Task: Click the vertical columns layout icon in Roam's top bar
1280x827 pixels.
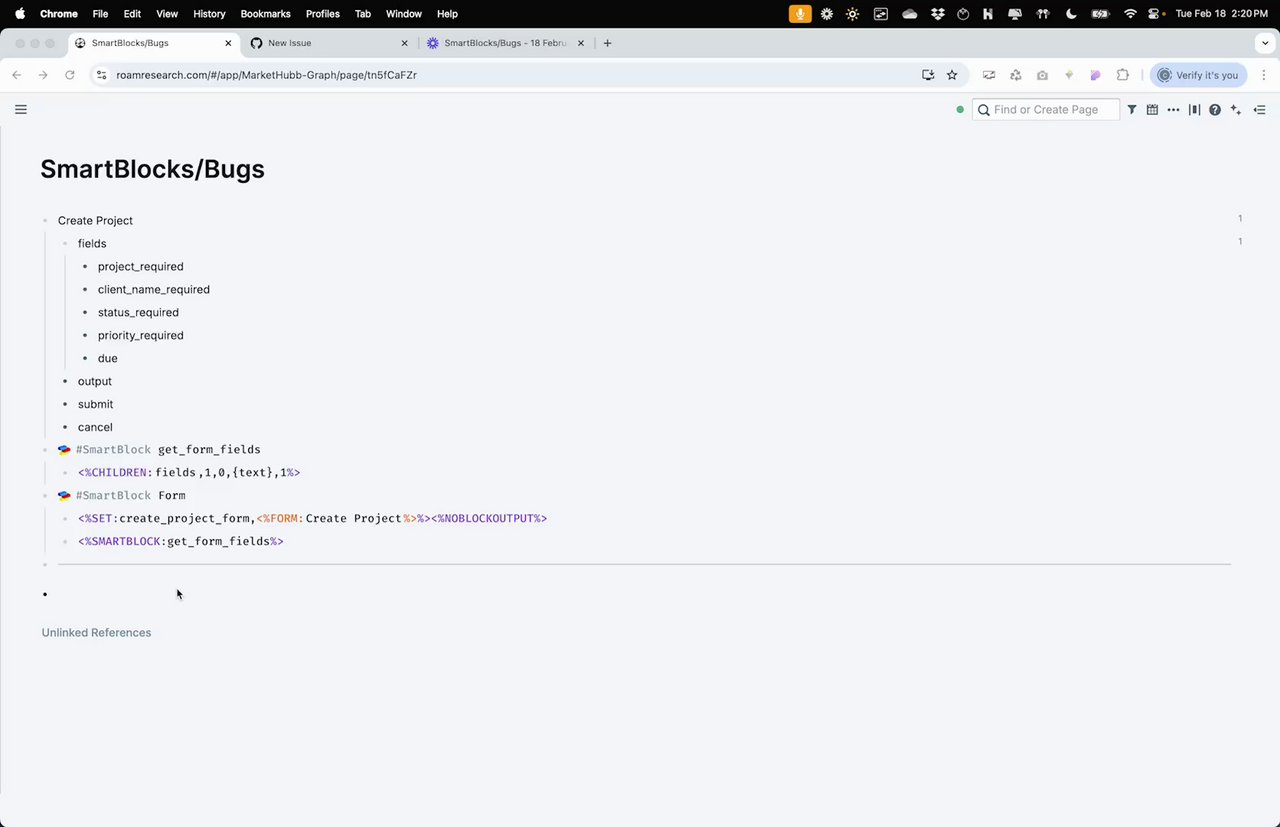Action: click(x=1194, y=110)
